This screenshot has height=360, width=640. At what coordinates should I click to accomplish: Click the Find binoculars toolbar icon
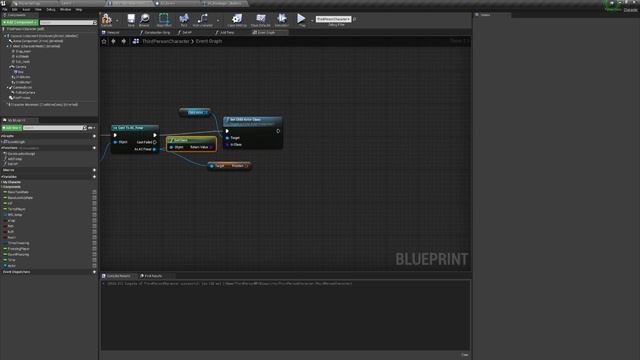tap(184, 19)
